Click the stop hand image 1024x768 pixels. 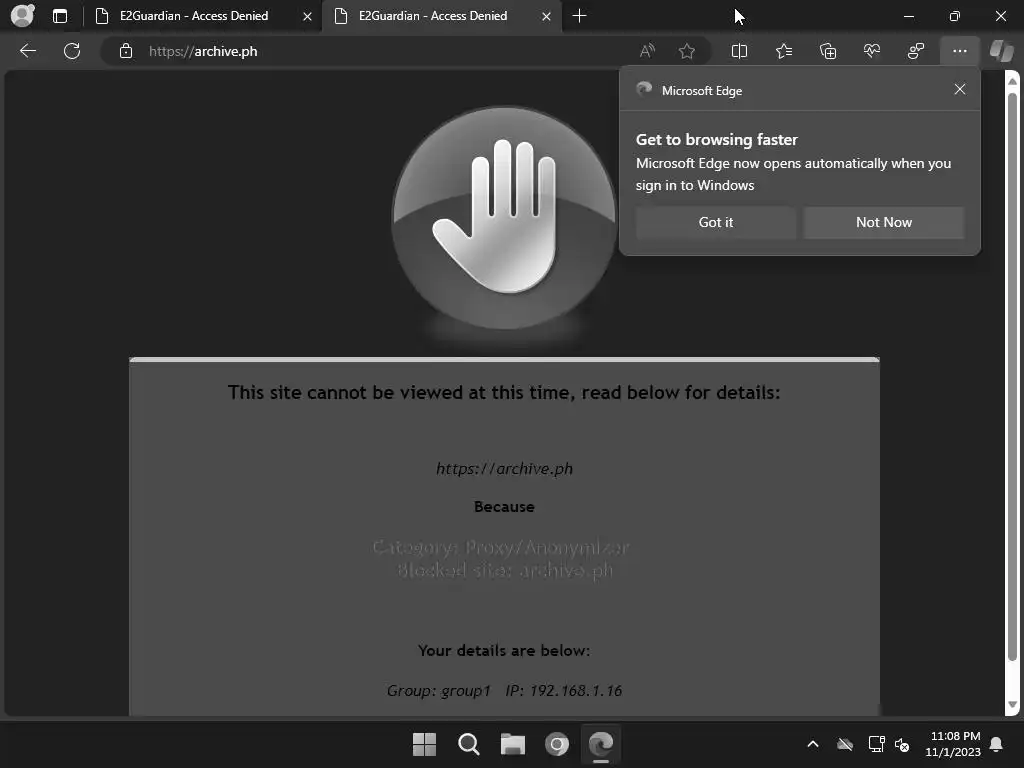(x=504, y=219)
